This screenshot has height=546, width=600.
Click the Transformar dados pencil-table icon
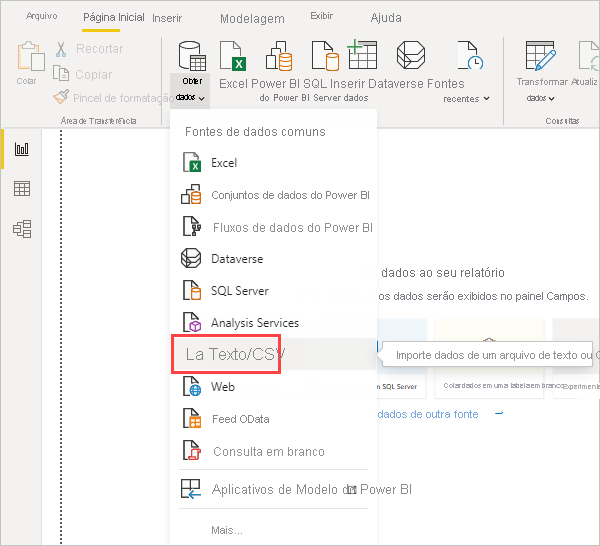(x=541, y=56)
